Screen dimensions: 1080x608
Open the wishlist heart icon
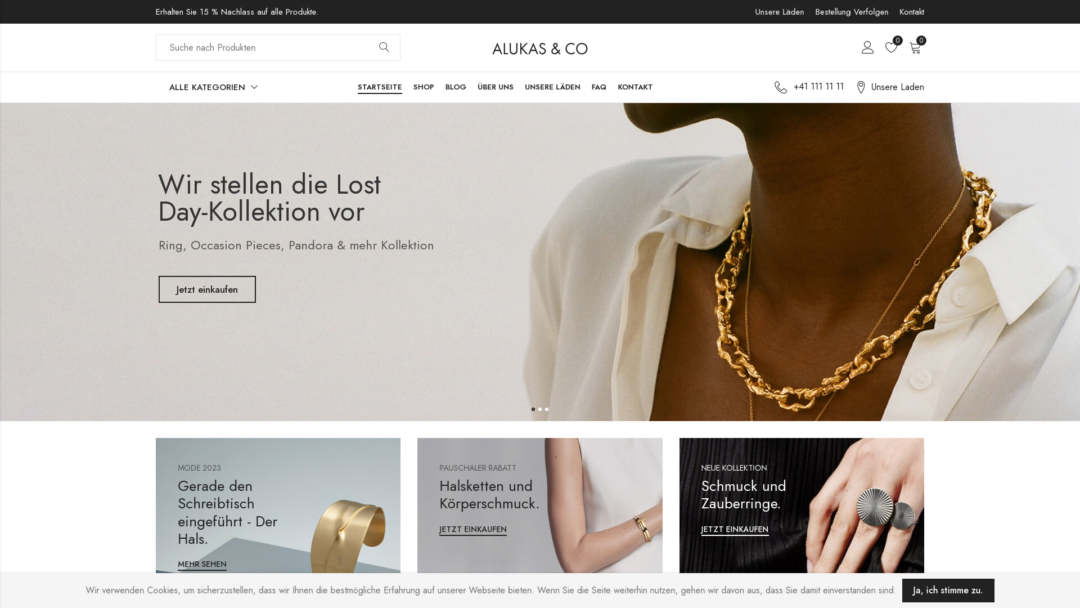click(x=891, y=48)
